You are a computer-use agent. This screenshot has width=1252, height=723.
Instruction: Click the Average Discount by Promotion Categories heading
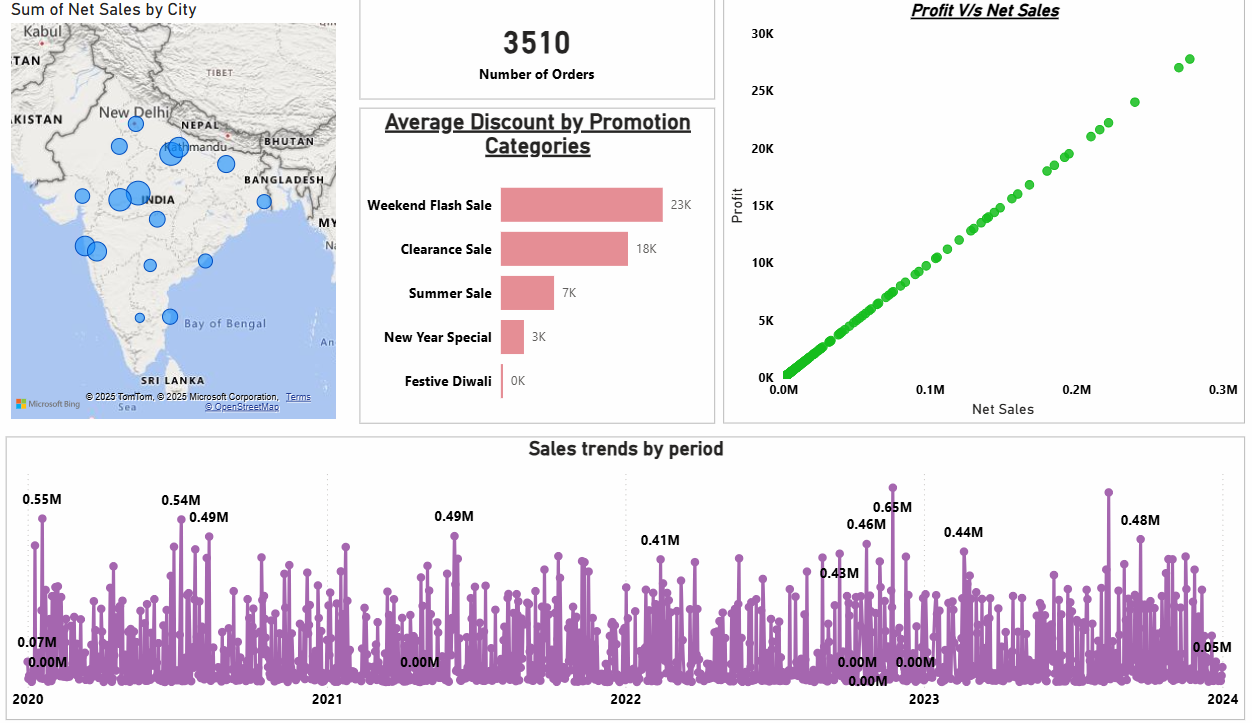point(537,134)
